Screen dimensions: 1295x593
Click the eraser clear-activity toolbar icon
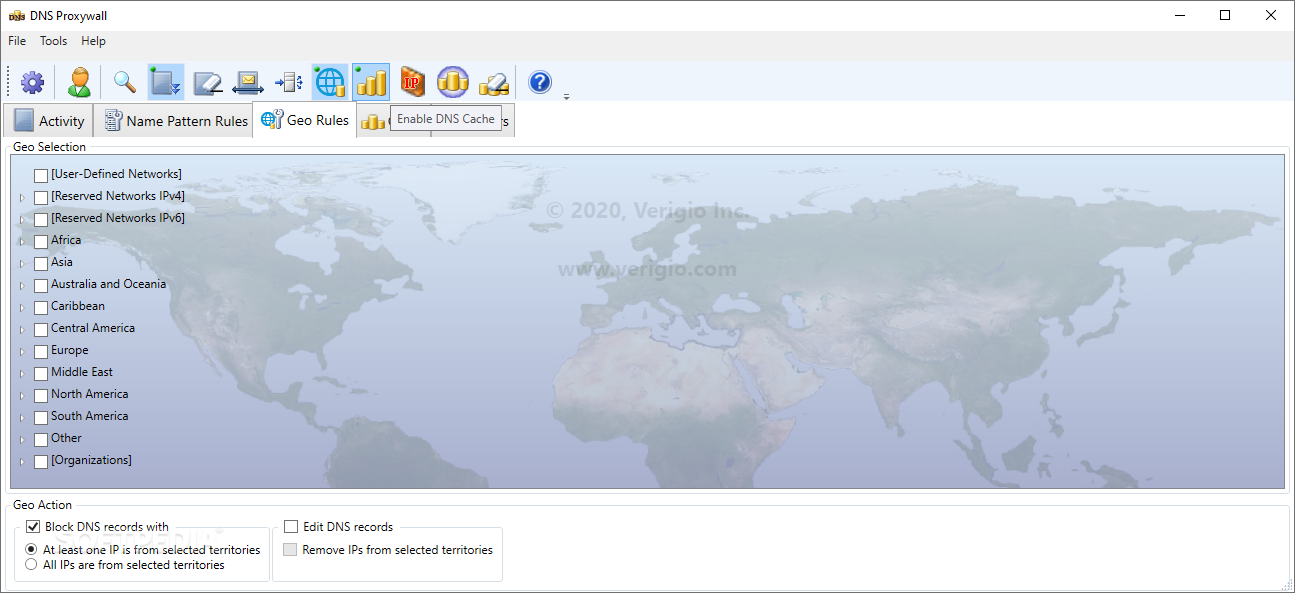point(208,82)
